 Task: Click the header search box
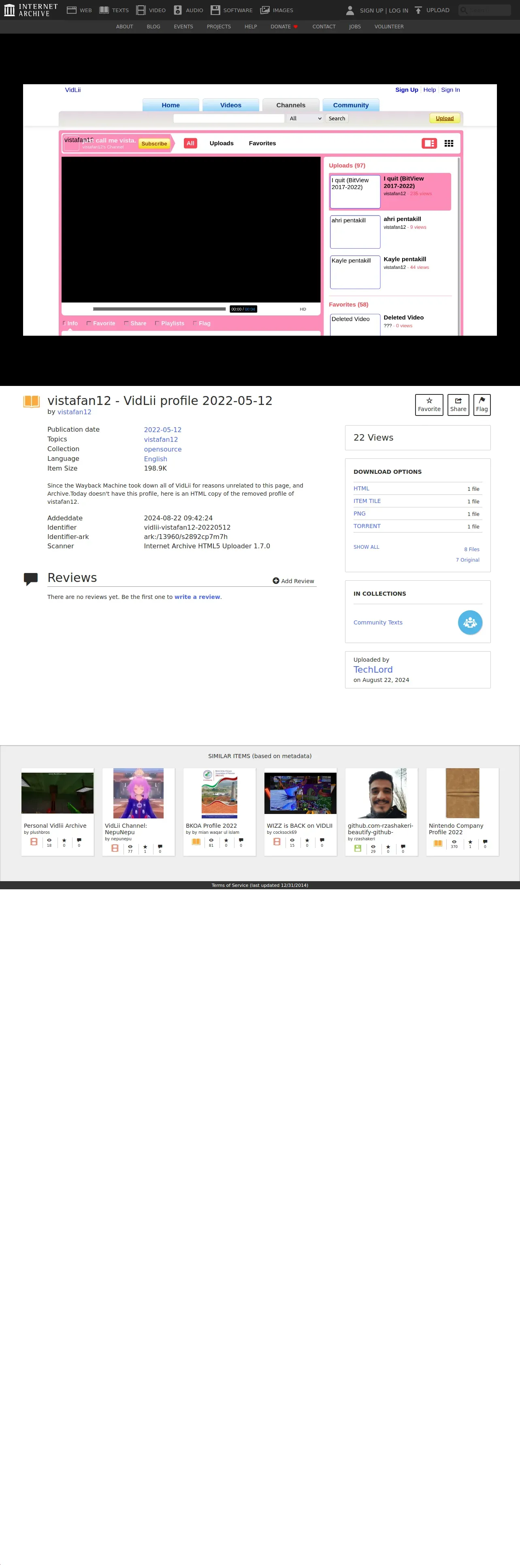485,11
